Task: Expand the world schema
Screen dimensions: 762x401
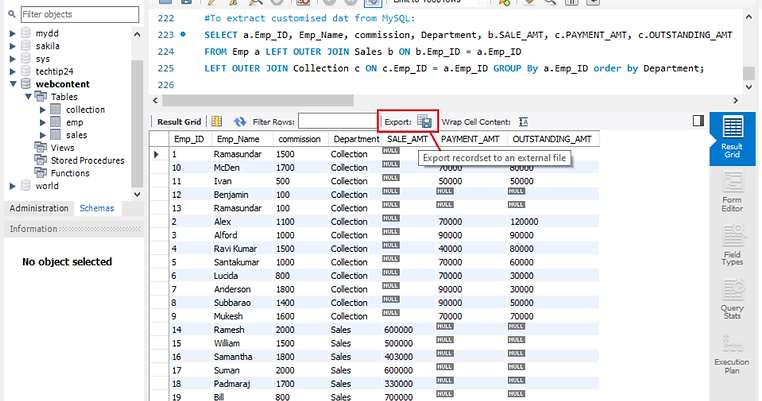Action: (13, 186)
